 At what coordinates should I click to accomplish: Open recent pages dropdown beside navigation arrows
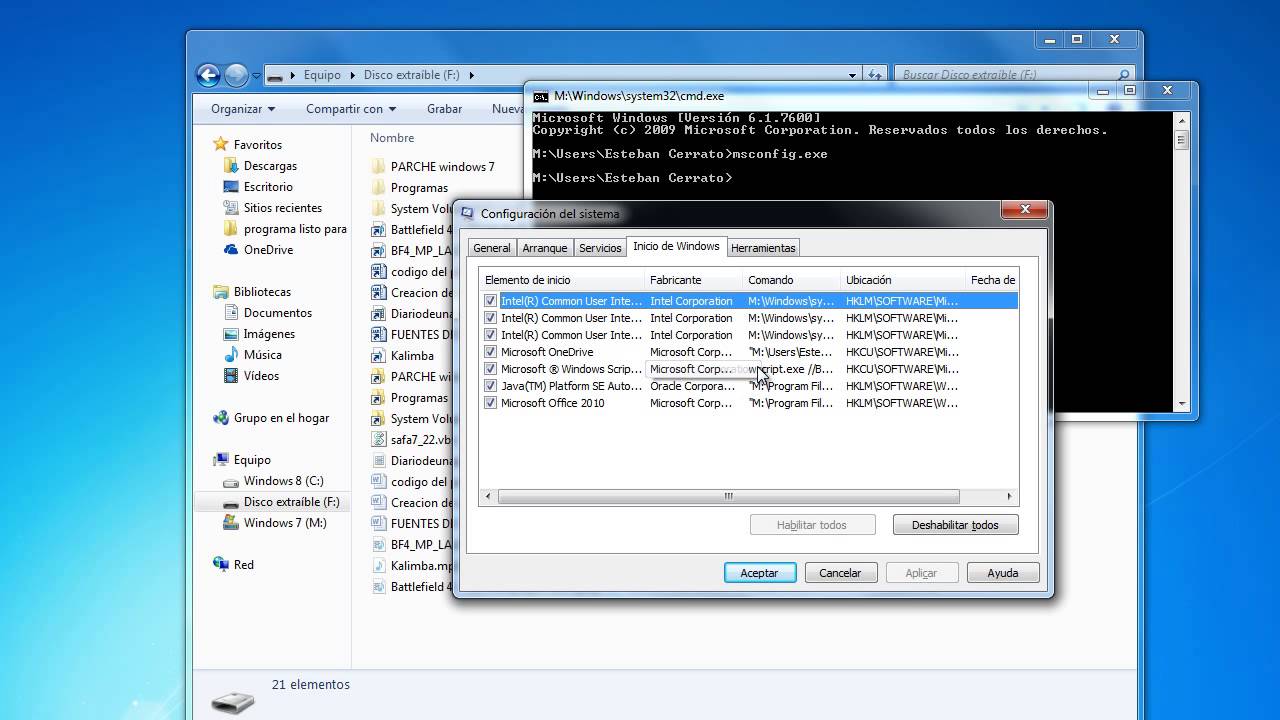pos(257,75)
